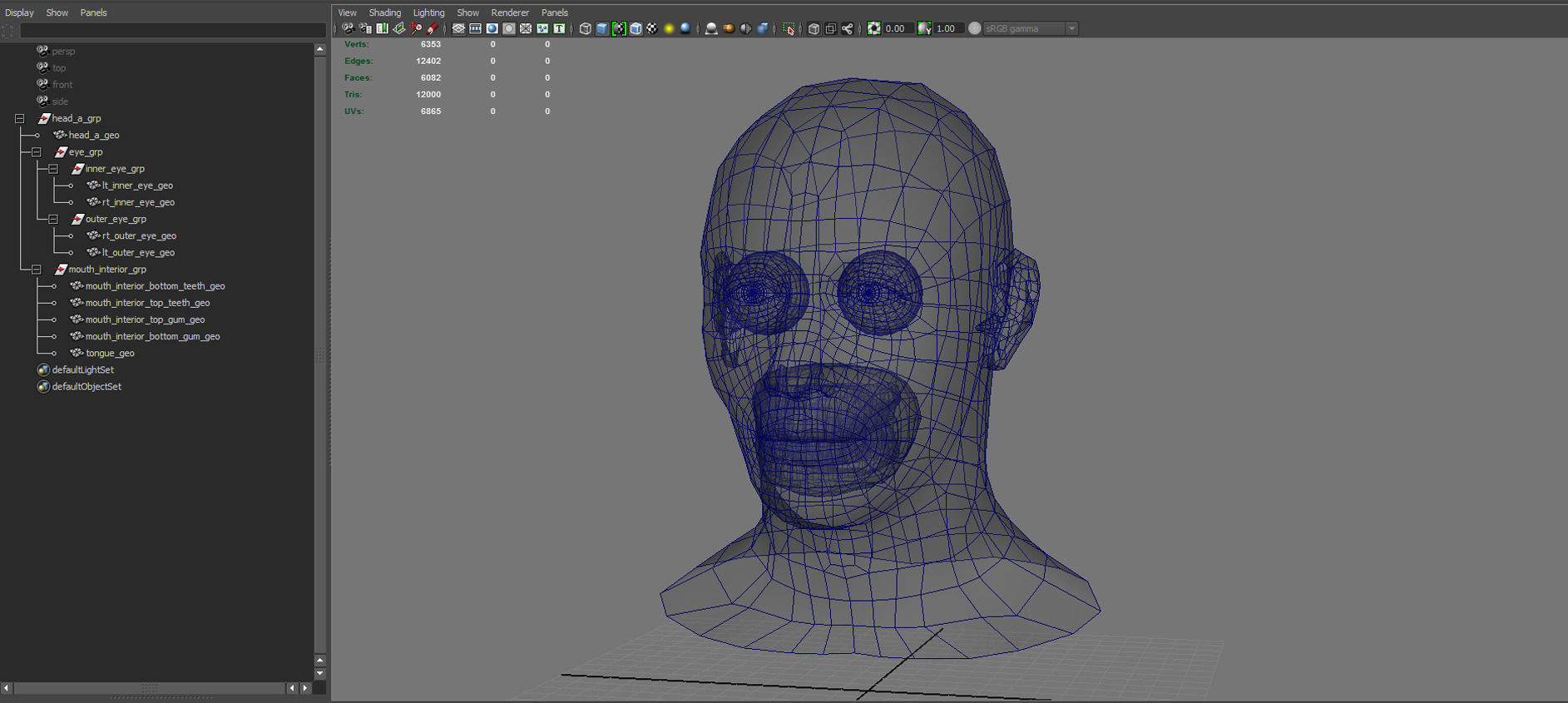Open the Renderer menu

point(510,12)
